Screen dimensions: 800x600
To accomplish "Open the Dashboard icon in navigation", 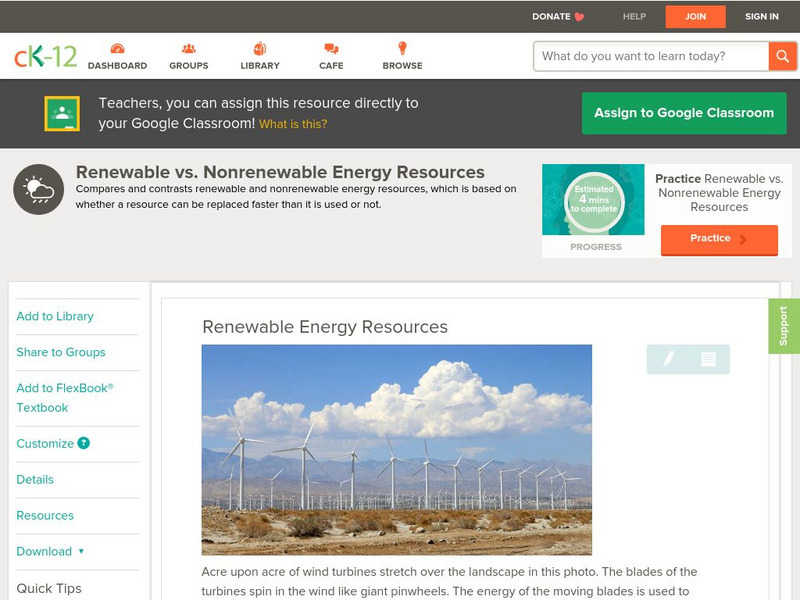I will tap(117, 49).
